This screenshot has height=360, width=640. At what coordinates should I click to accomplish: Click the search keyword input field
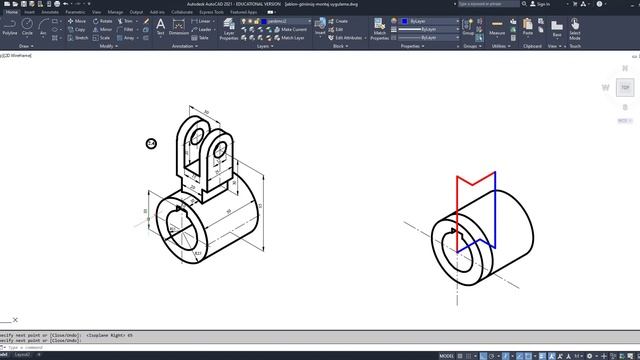click(x=488, y=4)
